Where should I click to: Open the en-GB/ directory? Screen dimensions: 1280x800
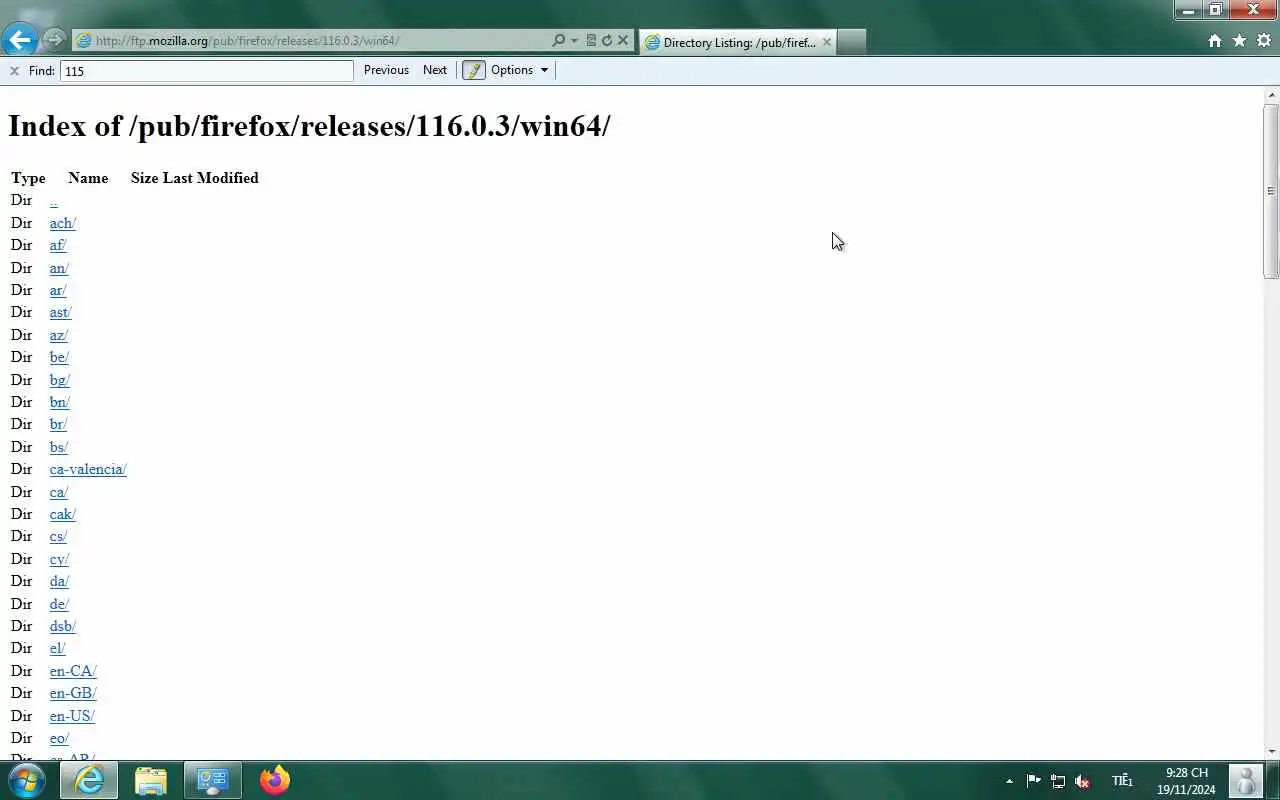point(73,693)
